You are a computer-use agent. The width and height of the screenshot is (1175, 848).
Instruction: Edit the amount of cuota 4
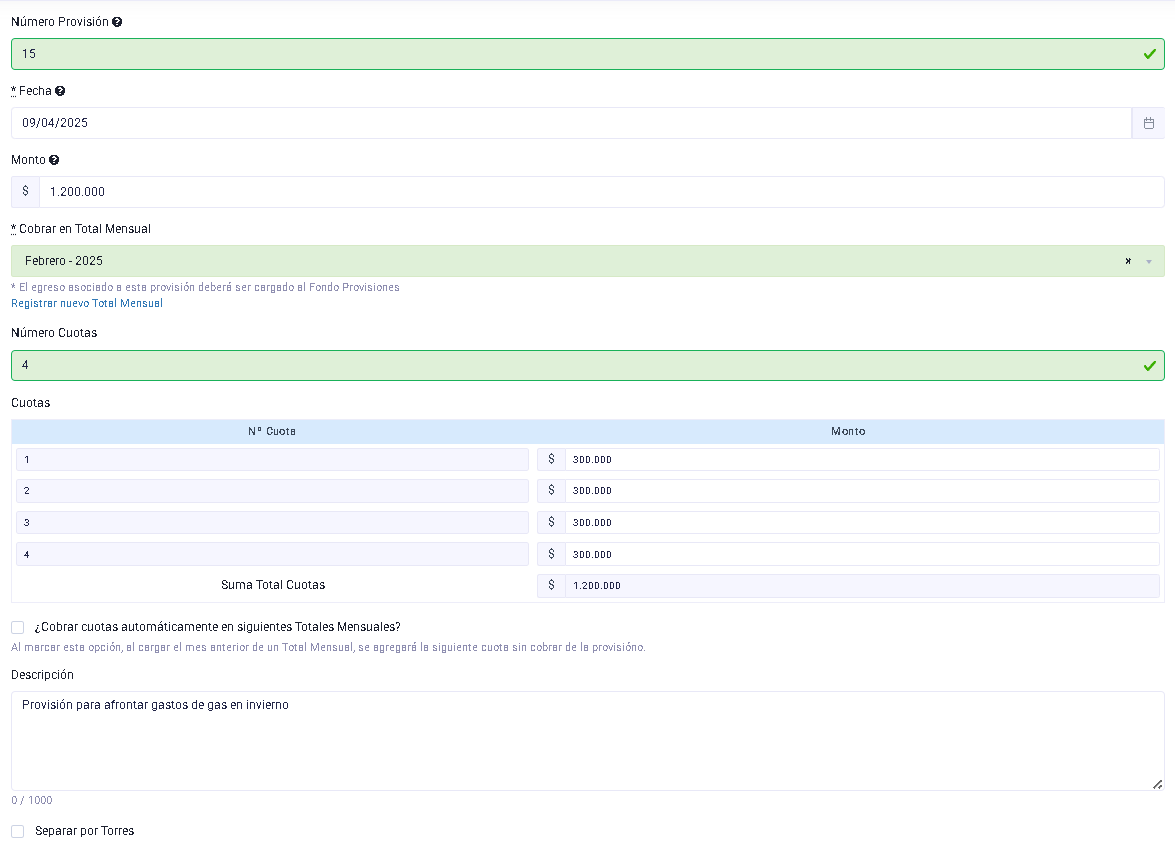[860, 554]
